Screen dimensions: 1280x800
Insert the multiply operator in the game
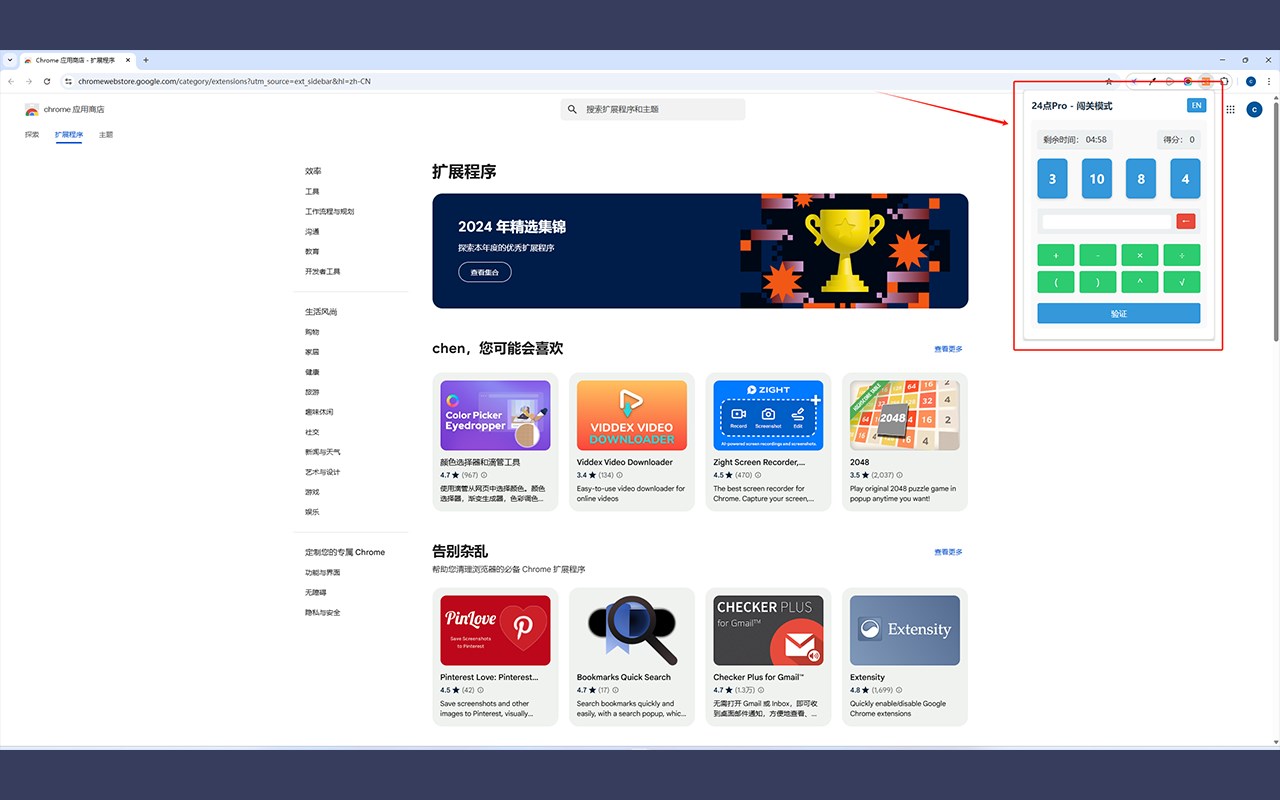(1140, 255)
